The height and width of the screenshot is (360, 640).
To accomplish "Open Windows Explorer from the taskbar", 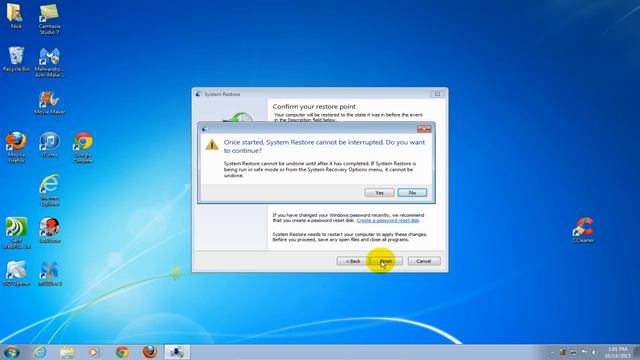I will click(x=67, y=352).
